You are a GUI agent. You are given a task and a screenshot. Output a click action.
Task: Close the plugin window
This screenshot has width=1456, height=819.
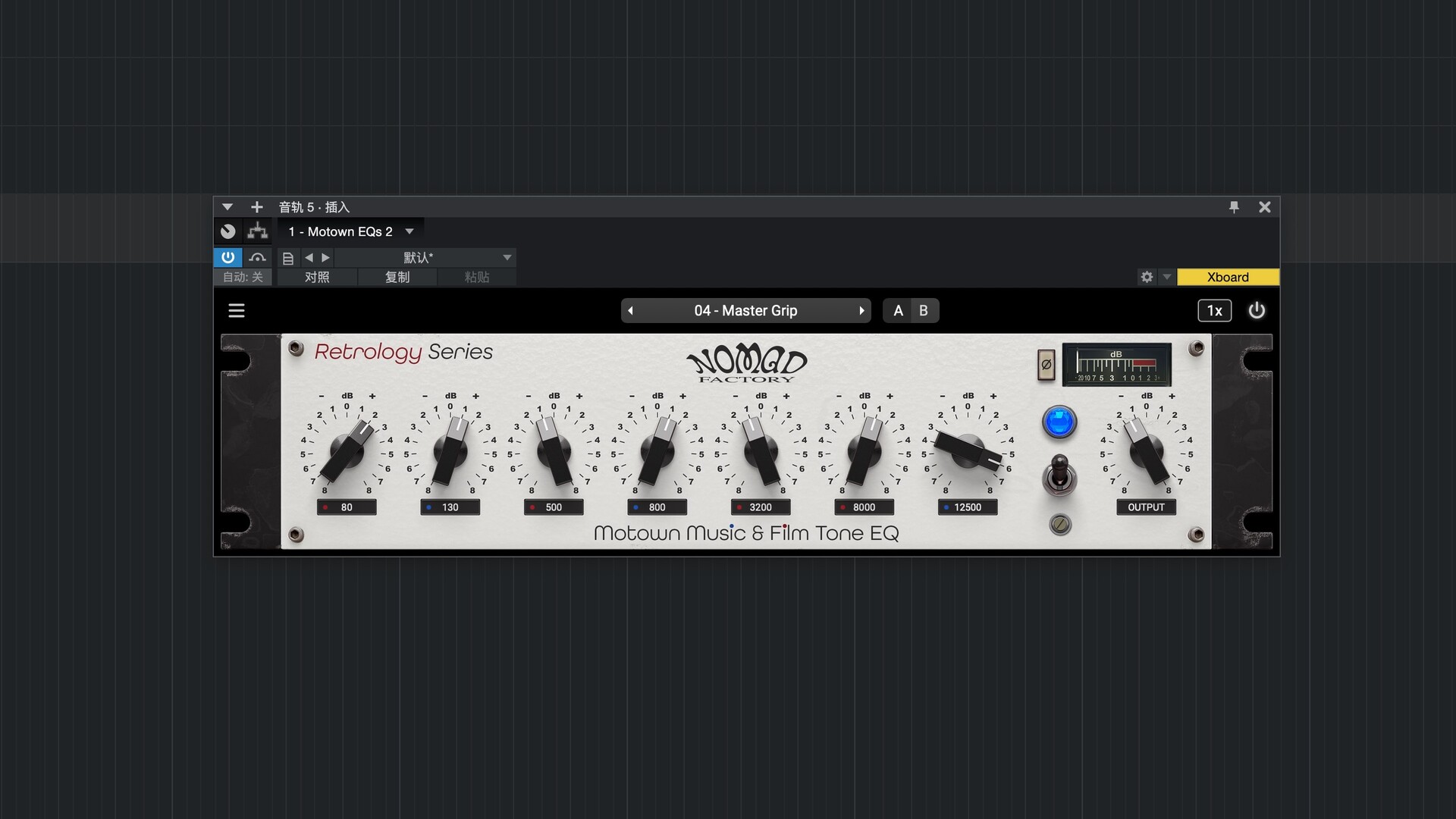[1264, 207]
